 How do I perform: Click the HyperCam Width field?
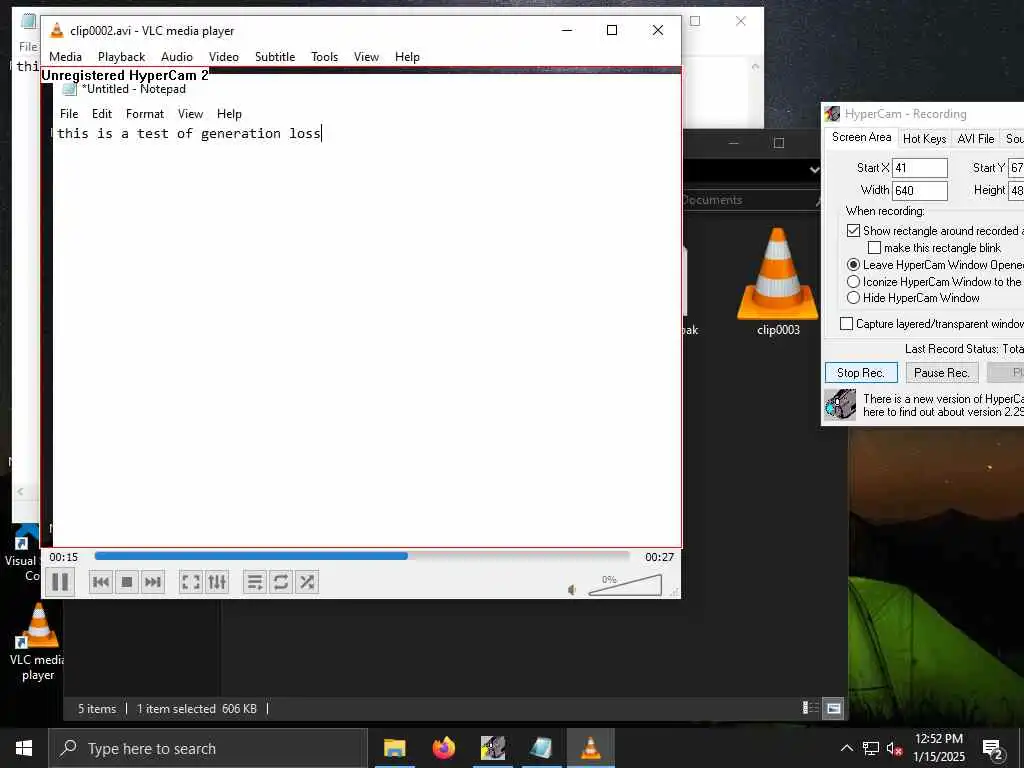click(x=920, y=191)
